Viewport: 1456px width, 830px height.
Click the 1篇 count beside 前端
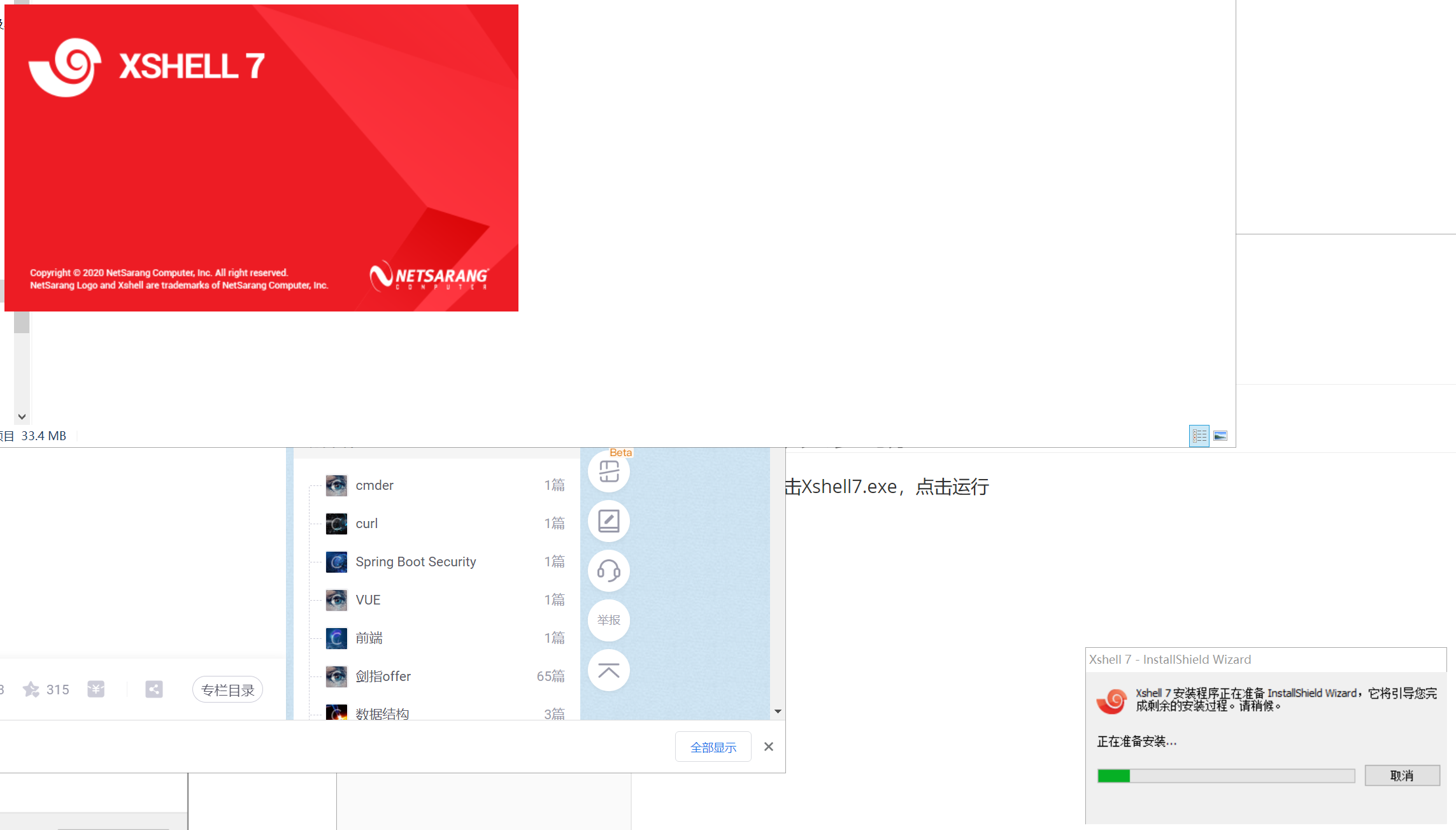[555, 638]
